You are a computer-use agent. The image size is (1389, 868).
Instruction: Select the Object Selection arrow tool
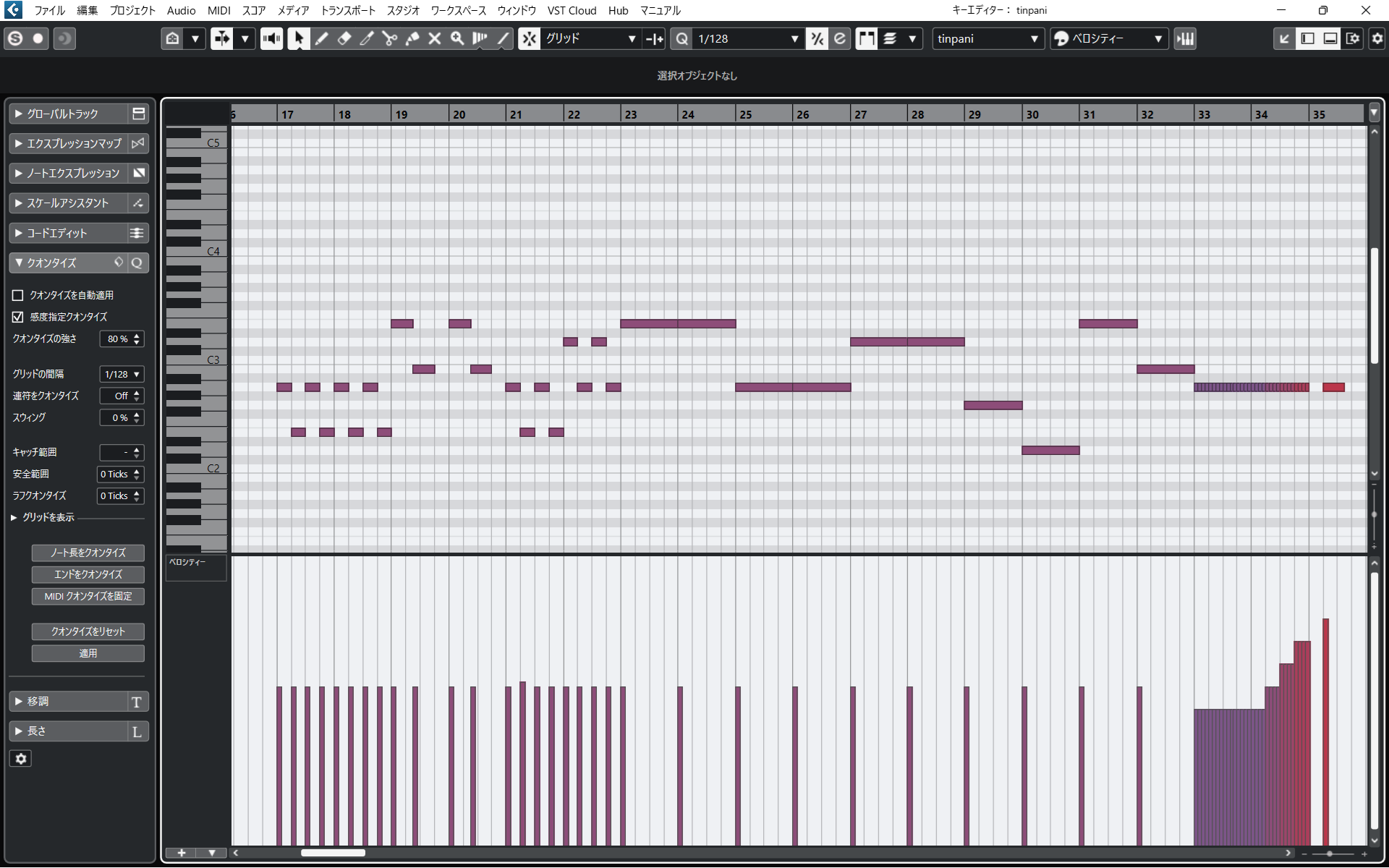pyautogui.click(x=298, y=39)
